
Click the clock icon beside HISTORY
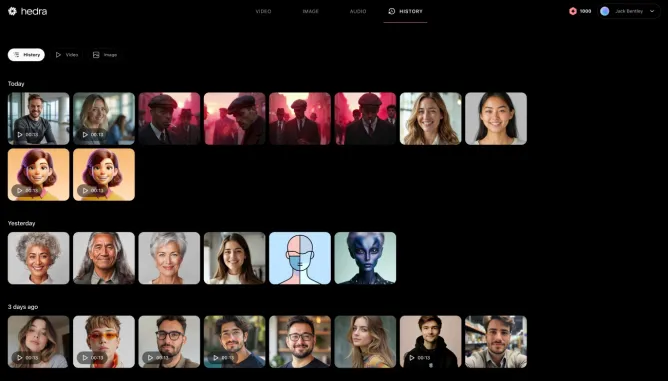coord(392,11)
